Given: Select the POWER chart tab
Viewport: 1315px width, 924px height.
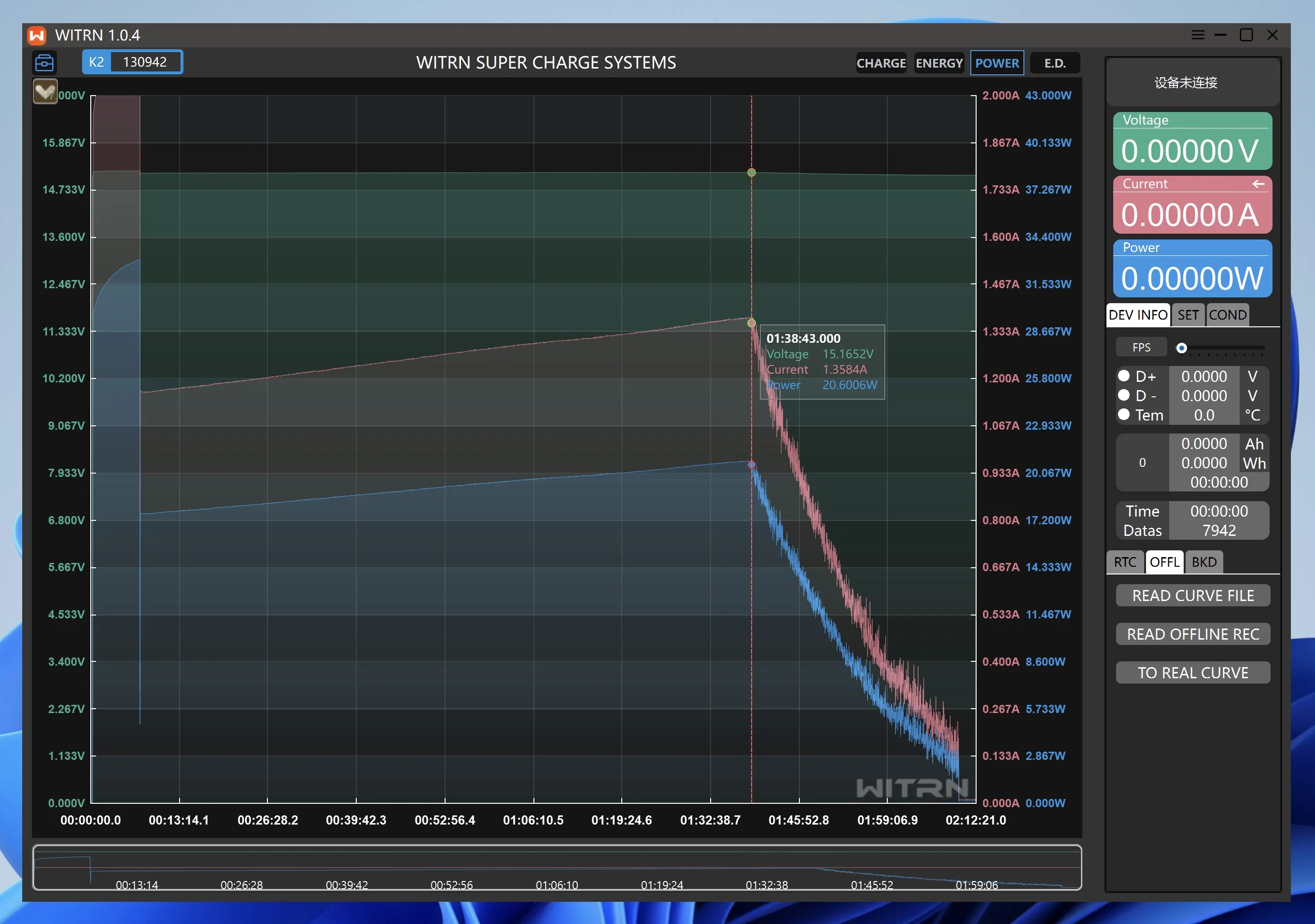Looking at the screenshot, I should pyautogui.click(x=997, y=63).
